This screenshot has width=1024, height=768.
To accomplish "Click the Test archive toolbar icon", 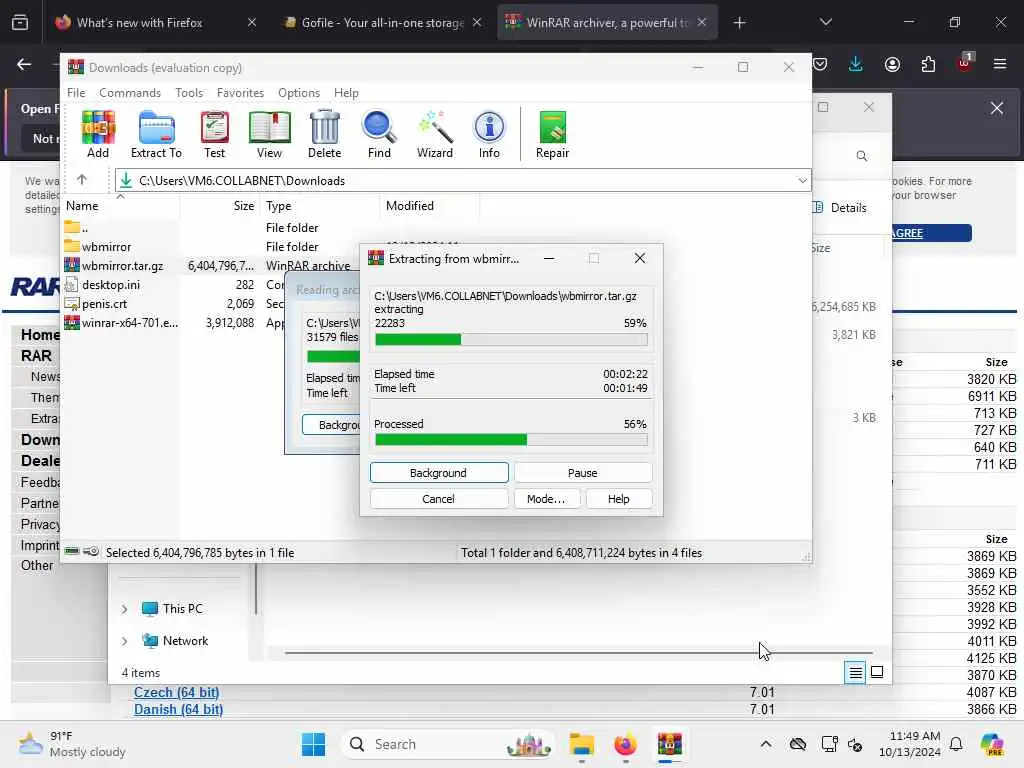I will 214,135.
